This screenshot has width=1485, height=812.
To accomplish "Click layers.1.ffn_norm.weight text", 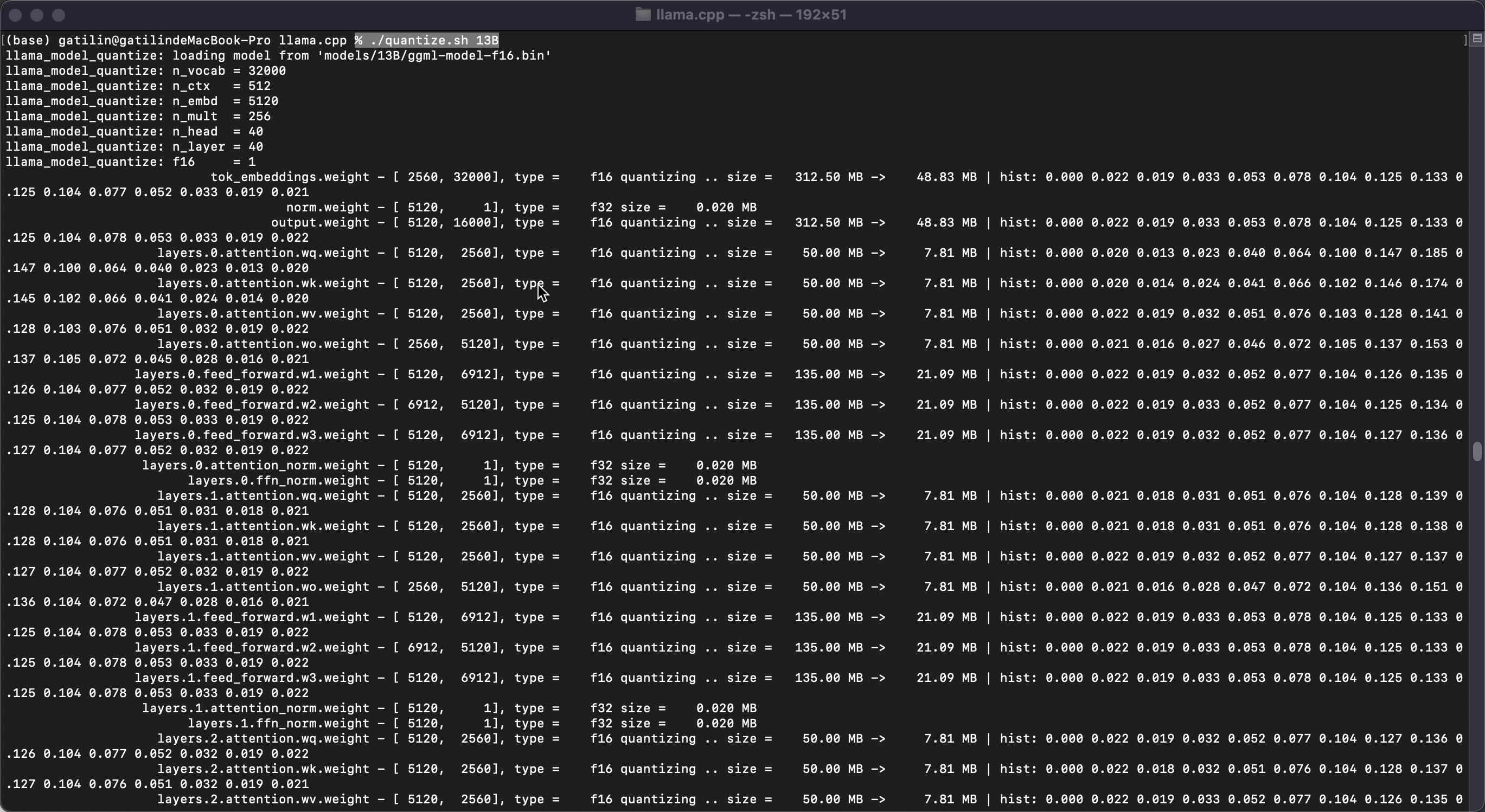I will [x=278, y=723].
